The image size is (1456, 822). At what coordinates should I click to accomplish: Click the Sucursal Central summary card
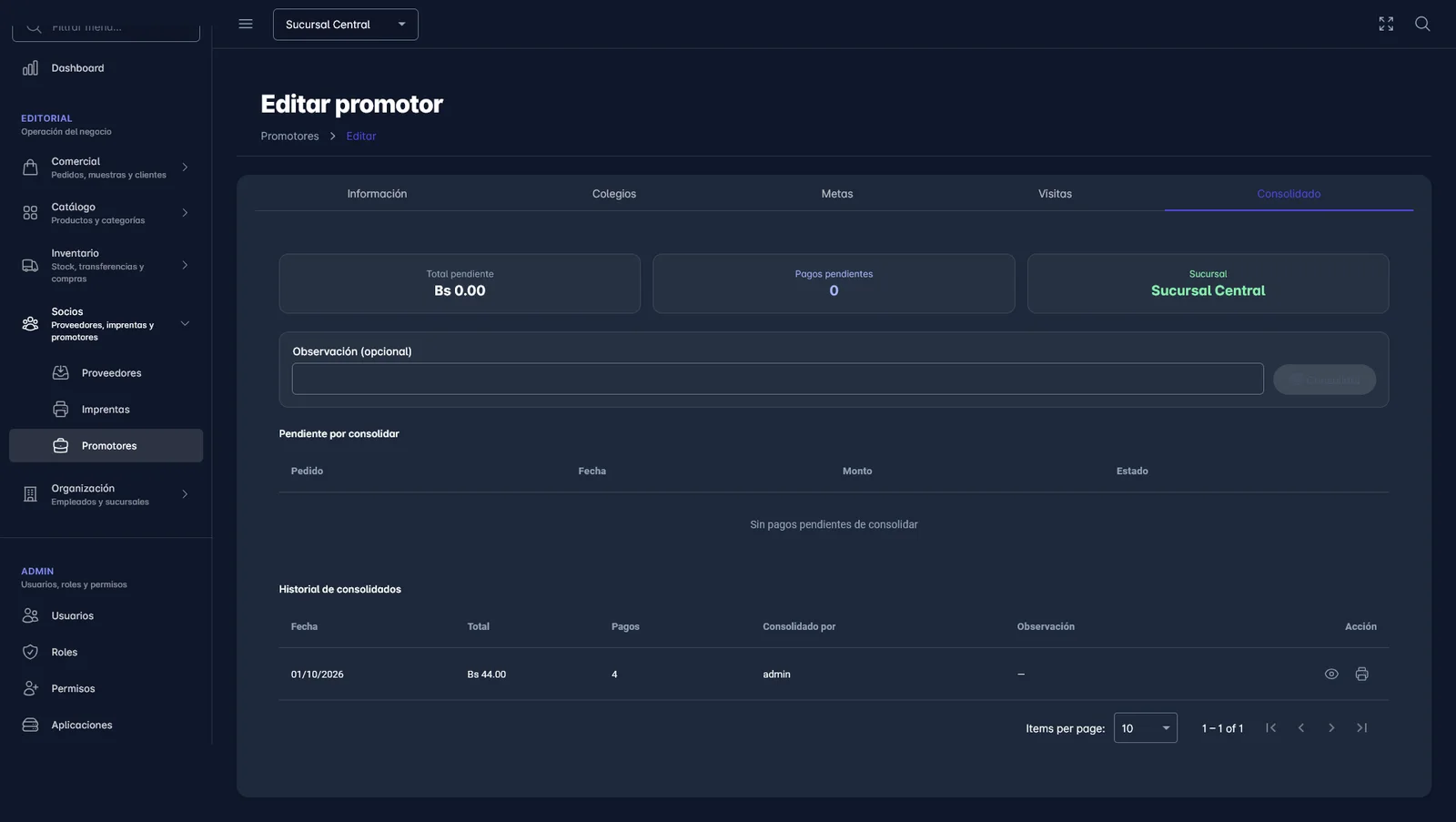[1208, 284]
